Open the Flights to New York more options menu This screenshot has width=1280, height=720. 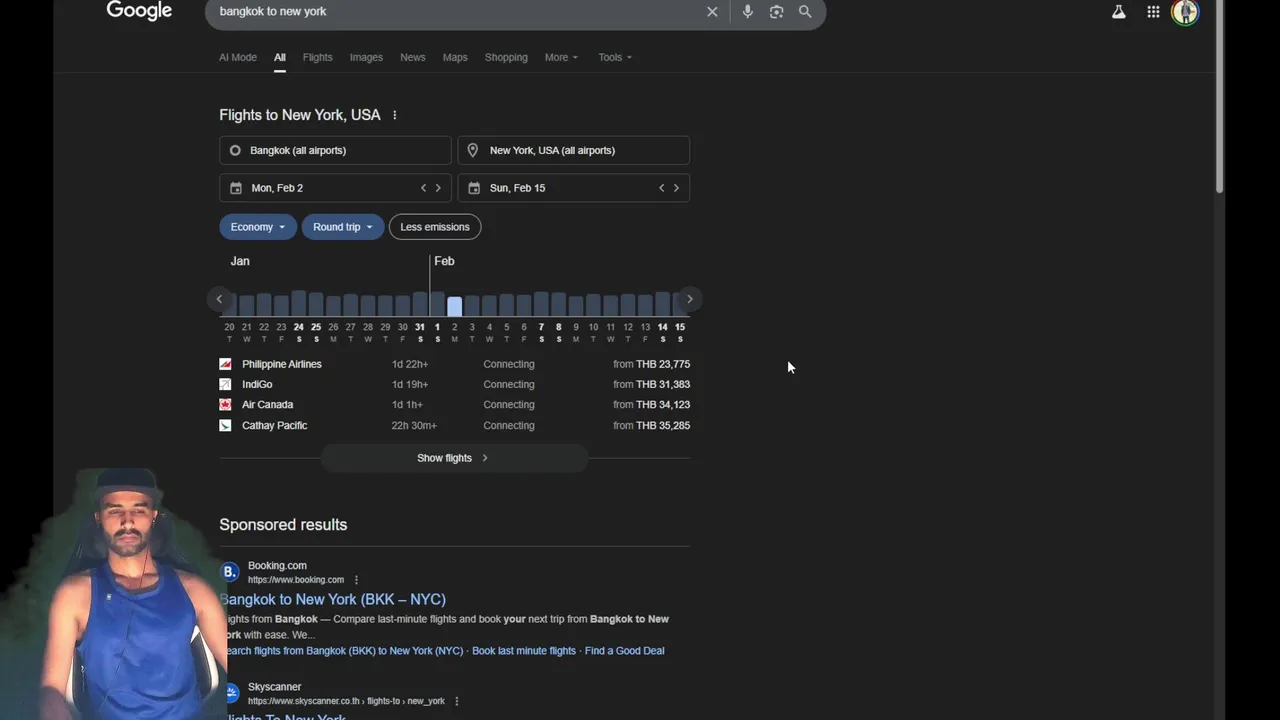(395, 115)
